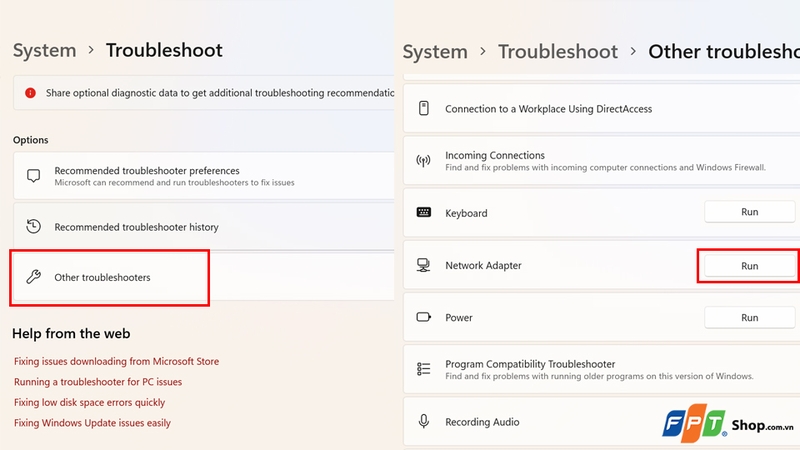This screenshot has height=450, width=800.
Task: Open Other troubleshooters option
Action: click(204, 277)
